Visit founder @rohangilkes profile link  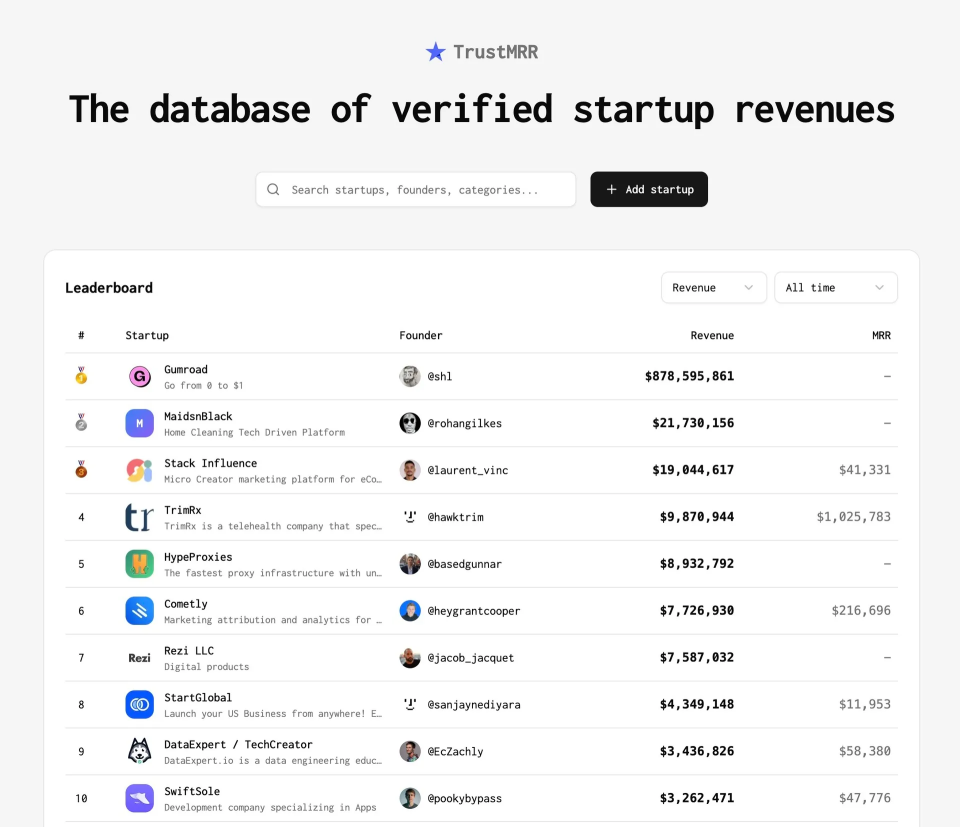pos(464,424)
